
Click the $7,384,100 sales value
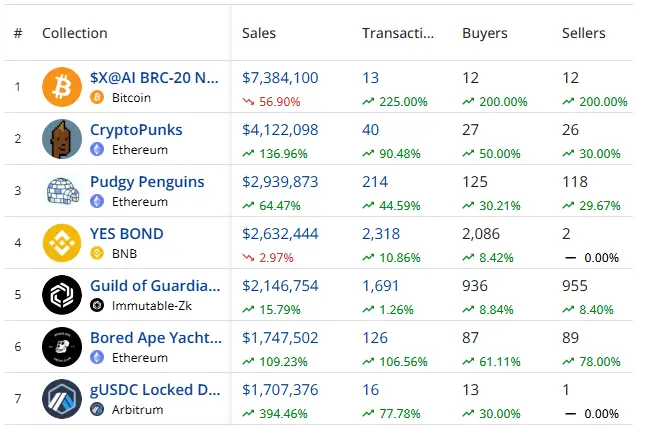(280, 78)
